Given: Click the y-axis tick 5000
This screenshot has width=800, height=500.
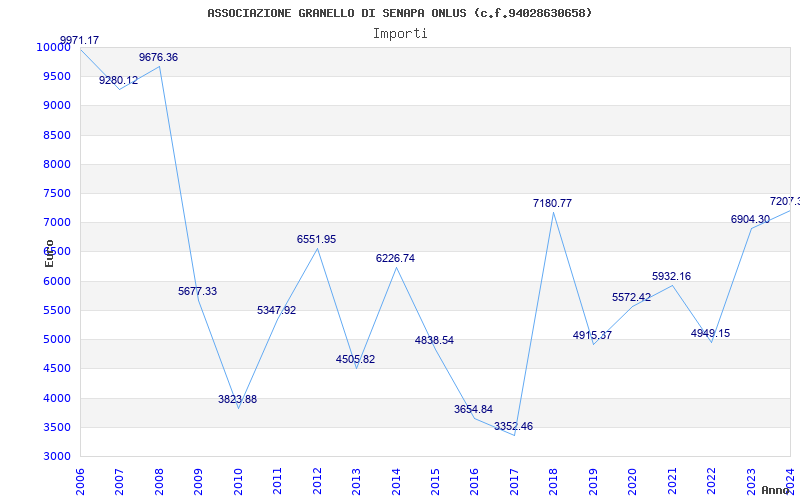Looking at the screenshot, I should [56, 339].
